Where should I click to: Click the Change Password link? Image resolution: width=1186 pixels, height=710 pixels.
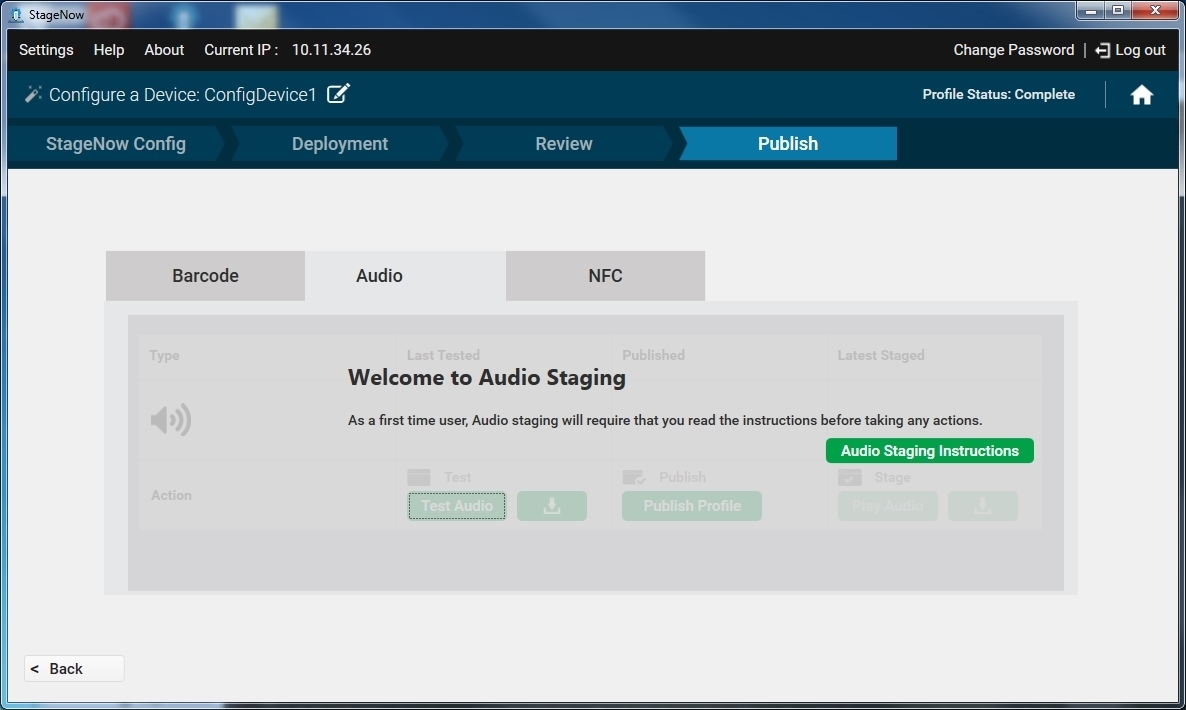point(1013,50)
